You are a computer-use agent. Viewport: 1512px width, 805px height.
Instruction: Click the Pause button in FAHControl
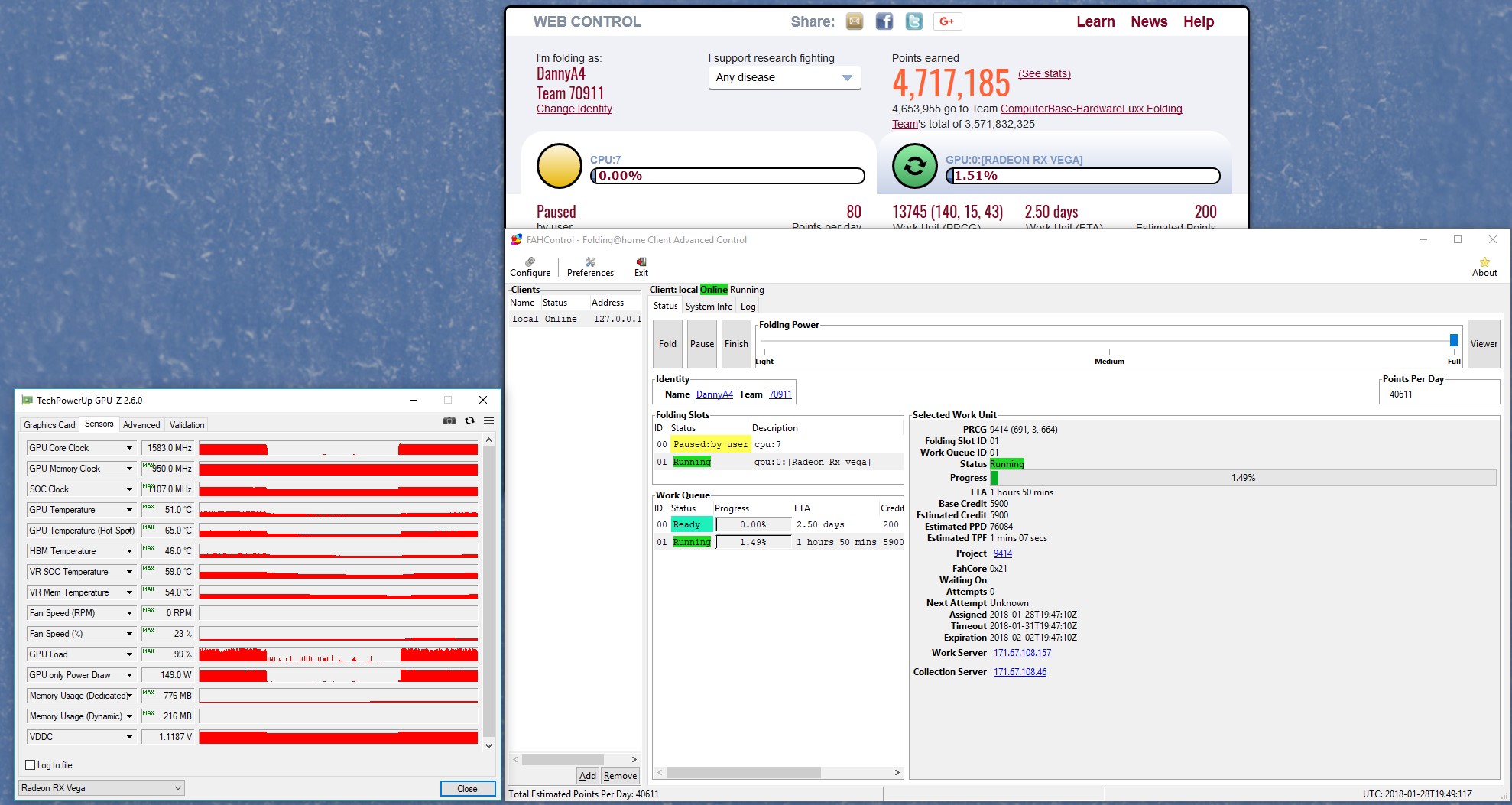702,344
